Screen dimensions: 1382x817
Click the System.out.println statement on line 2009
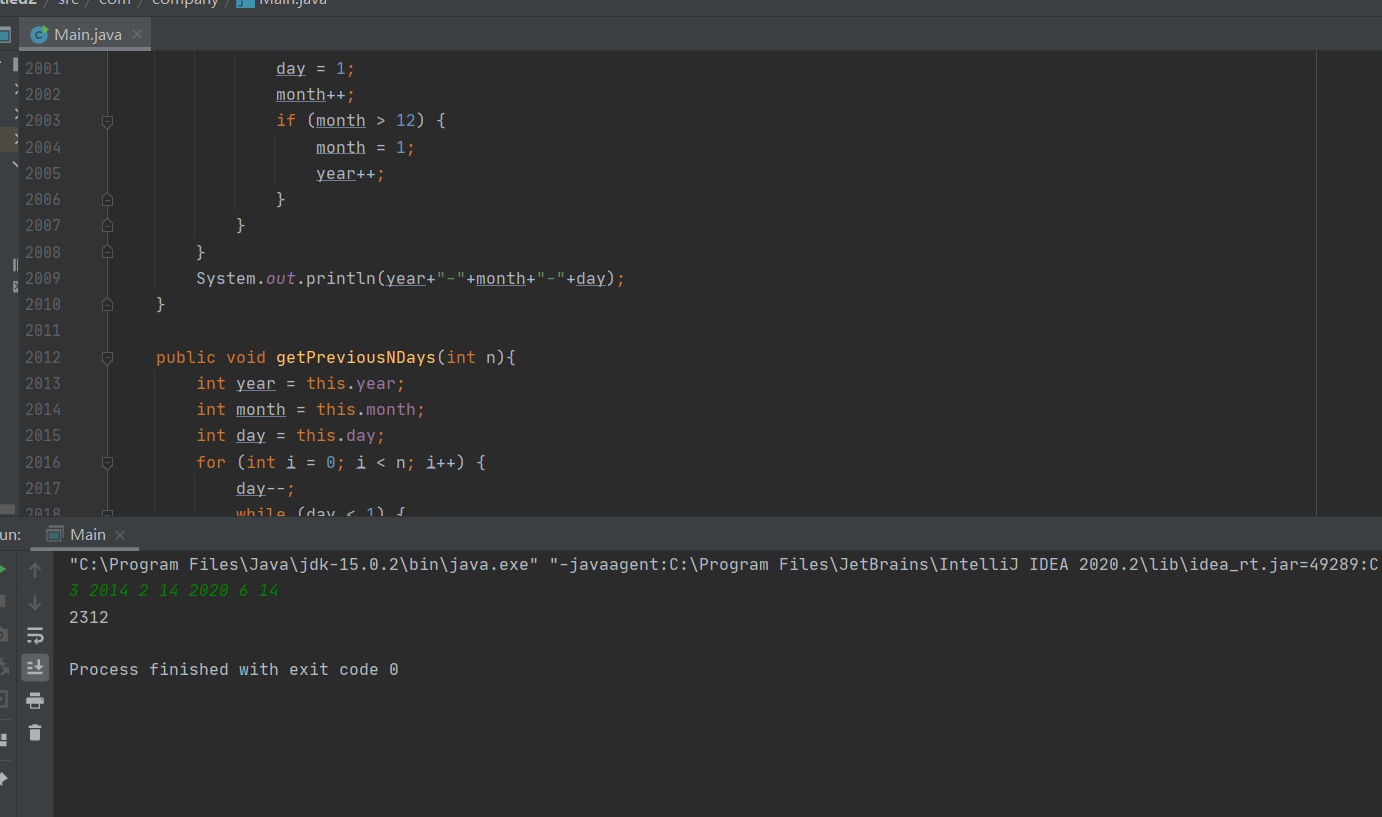(x=410, y=278)
